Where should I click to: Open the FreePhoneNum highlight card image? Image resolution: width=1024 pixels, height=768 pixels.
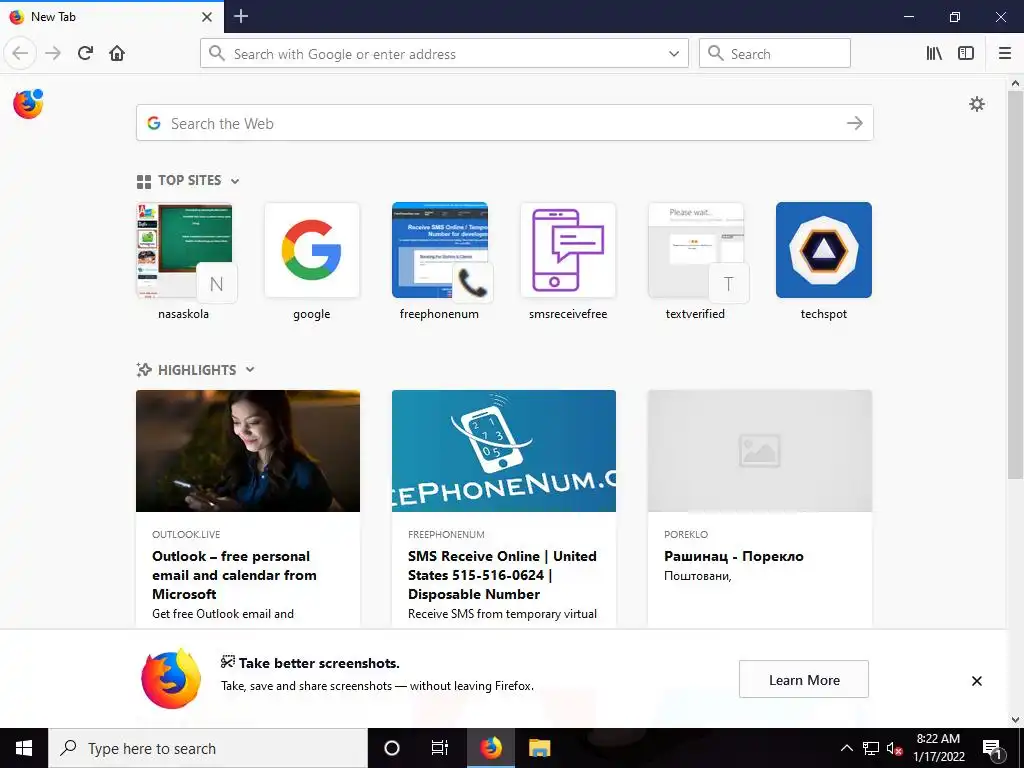(504, 451)
